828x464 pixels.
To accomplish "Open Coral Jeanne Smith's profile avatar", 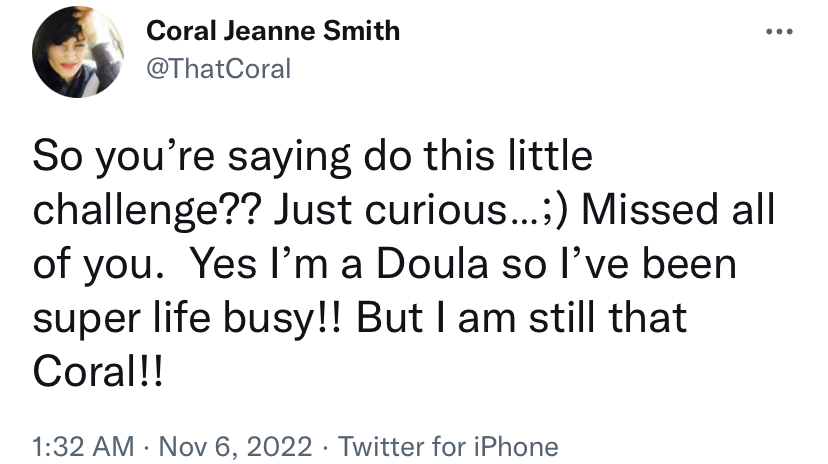I will (78, 52).
